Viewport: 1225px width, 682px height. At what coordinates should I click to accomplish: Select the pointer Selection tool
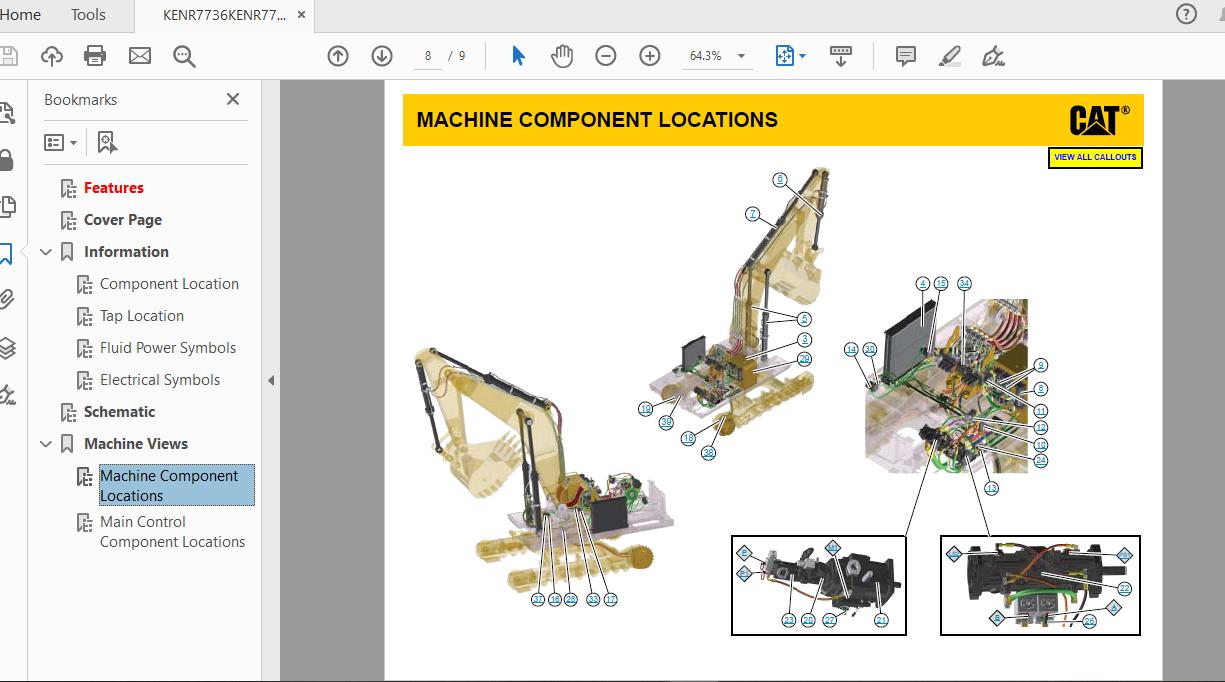518,56
